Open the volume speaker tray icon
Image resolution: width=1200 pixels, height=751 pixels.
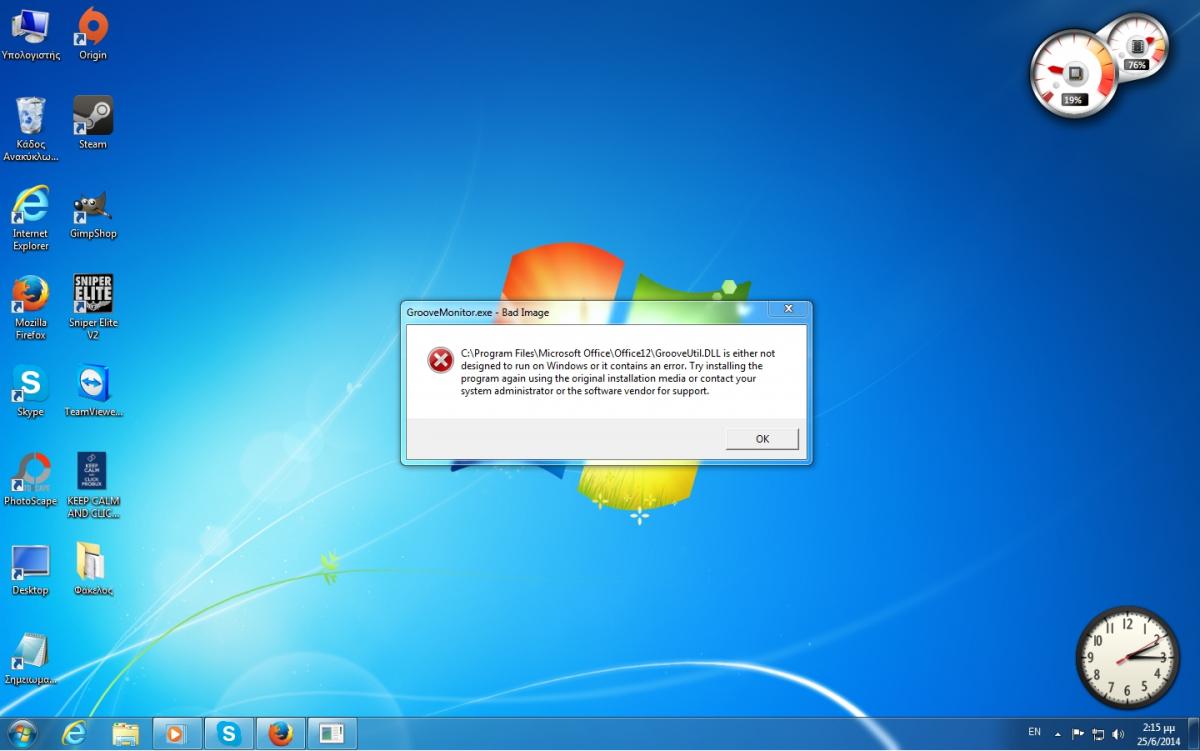tap(1118, 734)
